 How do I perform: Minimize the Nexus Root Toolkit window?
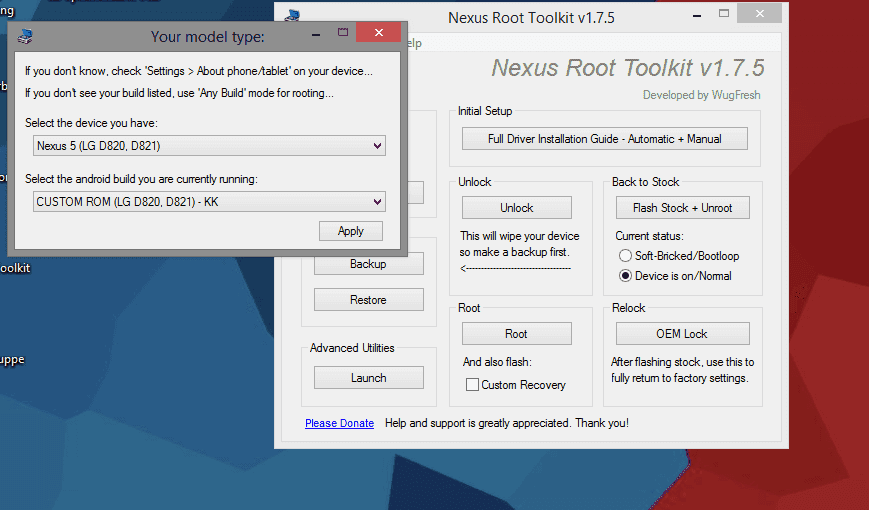(x=697, y=16)
